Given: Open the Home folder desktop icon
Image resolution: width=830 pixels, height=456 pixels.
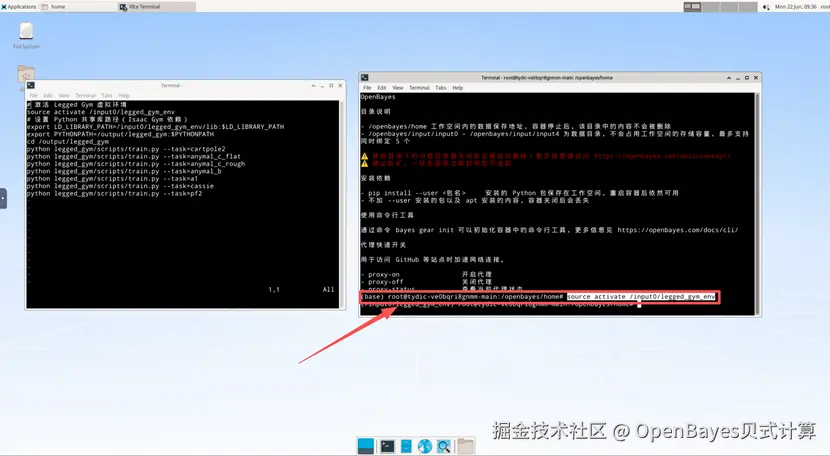Looking at the screenshot, I should point(25,73).
